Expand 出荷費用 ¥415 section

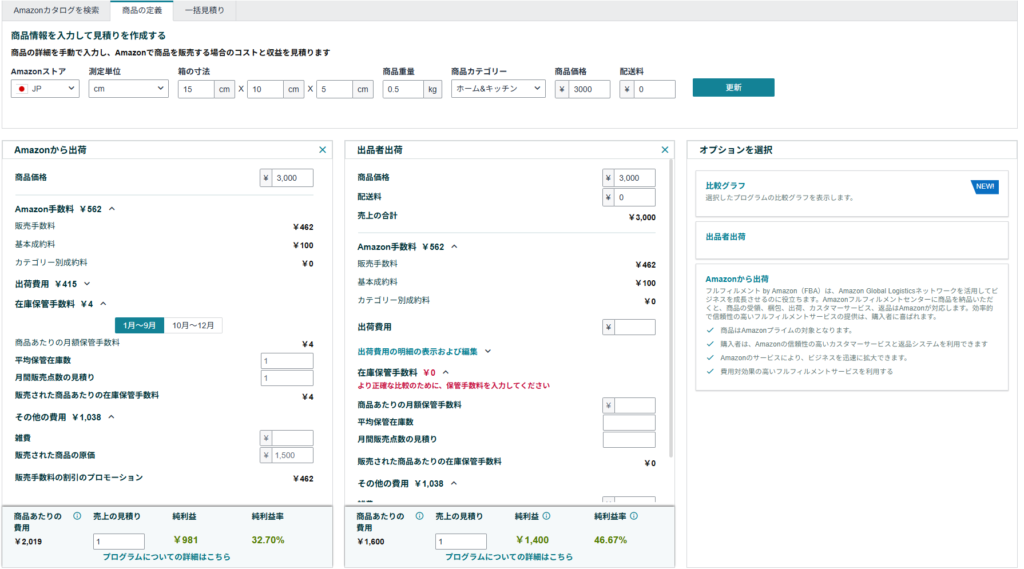tap(87, 284)
